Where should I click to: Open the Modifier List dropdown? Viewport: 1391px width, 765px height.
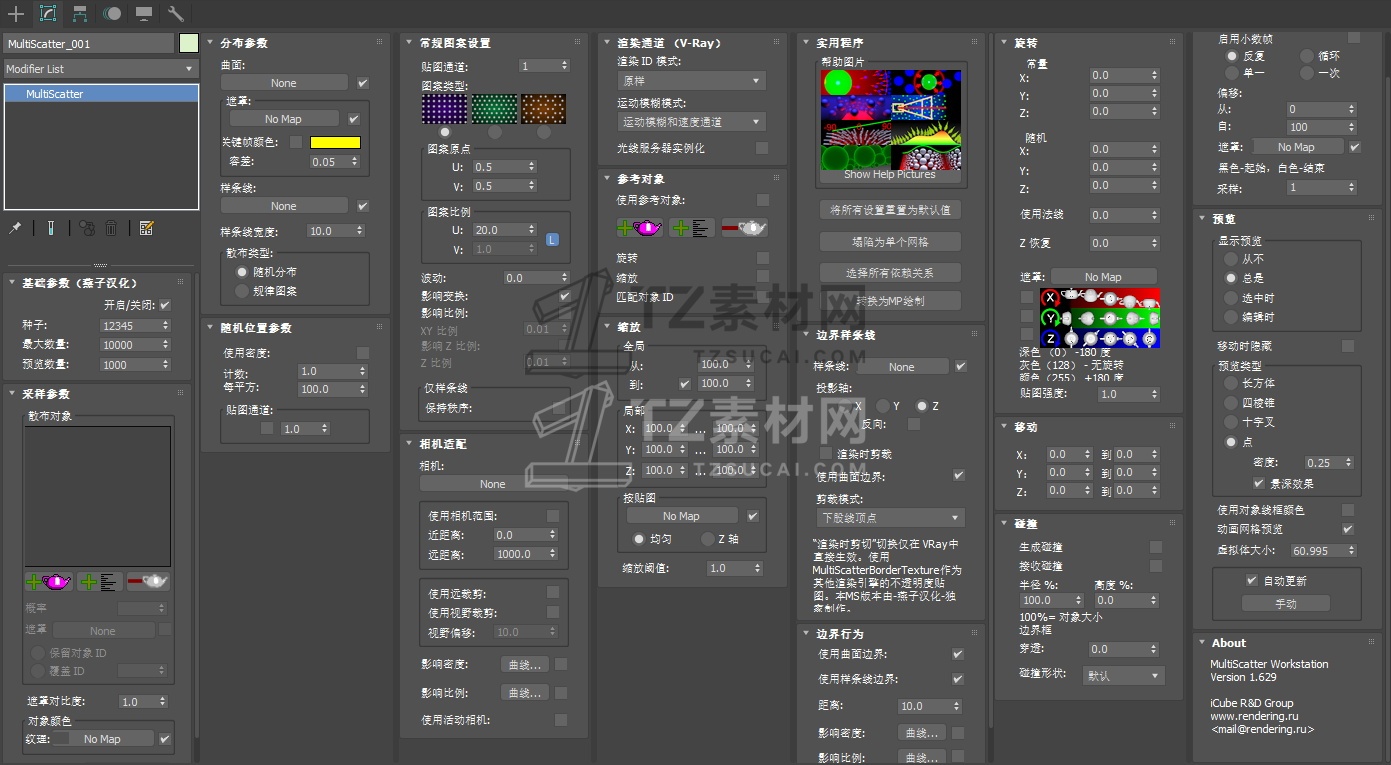[100, 69]
